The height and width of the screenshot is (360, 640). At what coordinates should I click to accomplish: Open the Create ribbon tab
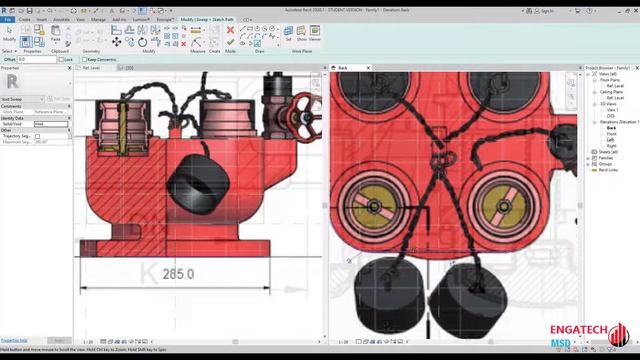pos(24,19)
